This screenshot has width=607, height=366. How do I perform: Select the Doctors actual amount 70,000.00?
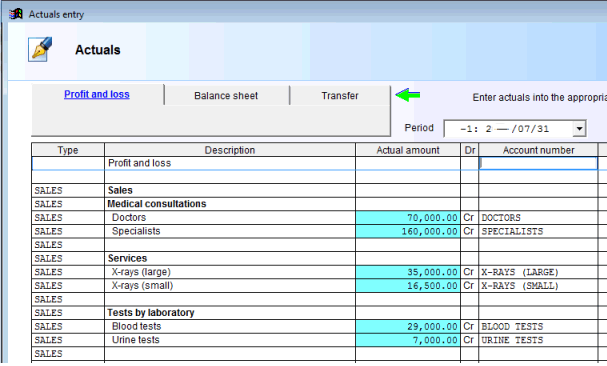(408, 218)
